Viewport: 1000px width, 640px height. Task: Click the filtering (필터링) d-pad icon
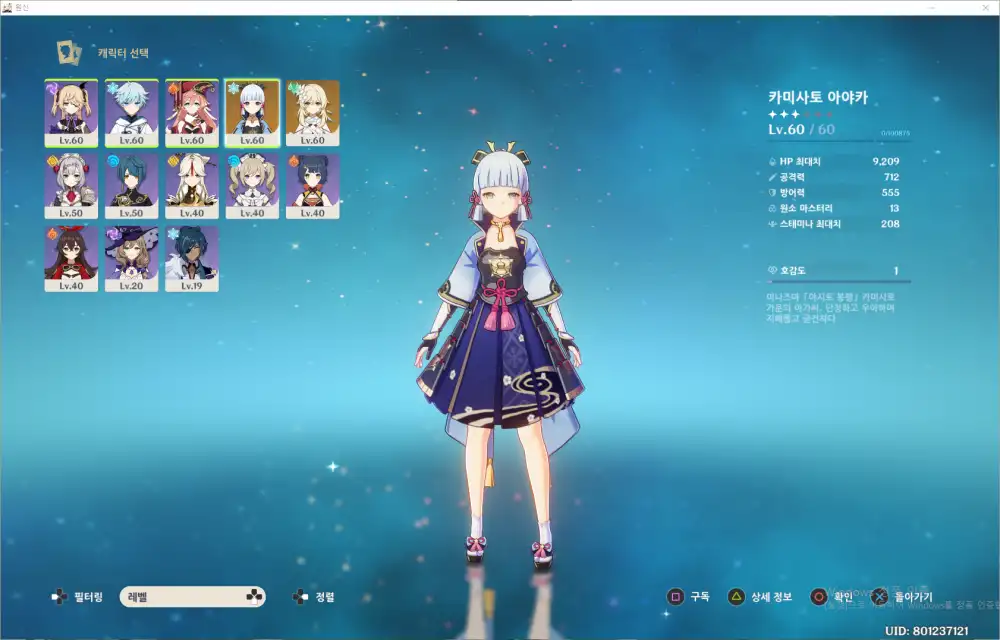coord(59,597)
